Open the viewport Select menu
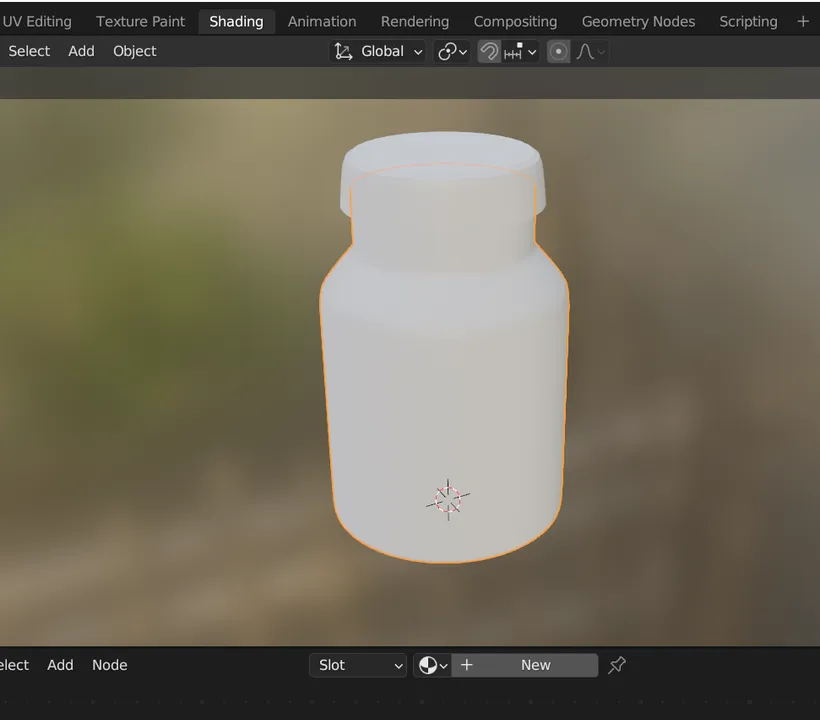 coord(29,51)
